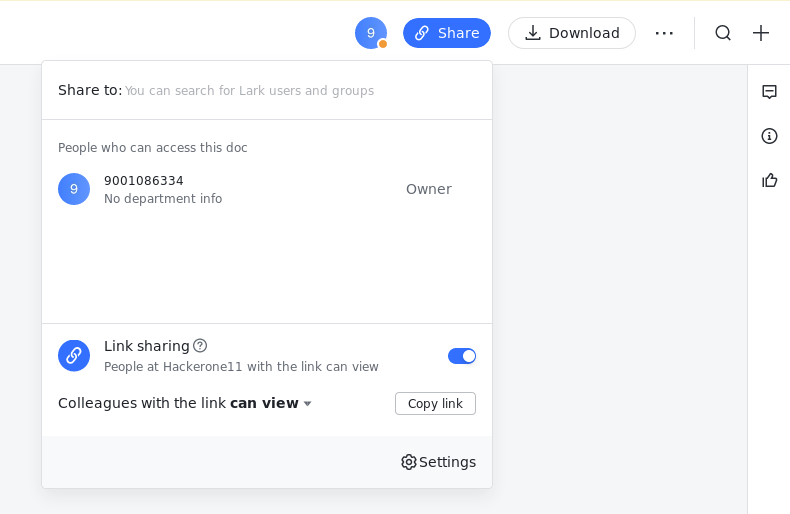Disable the Link sharing toggle
790x514 pixels.
(x=462, y=356)
